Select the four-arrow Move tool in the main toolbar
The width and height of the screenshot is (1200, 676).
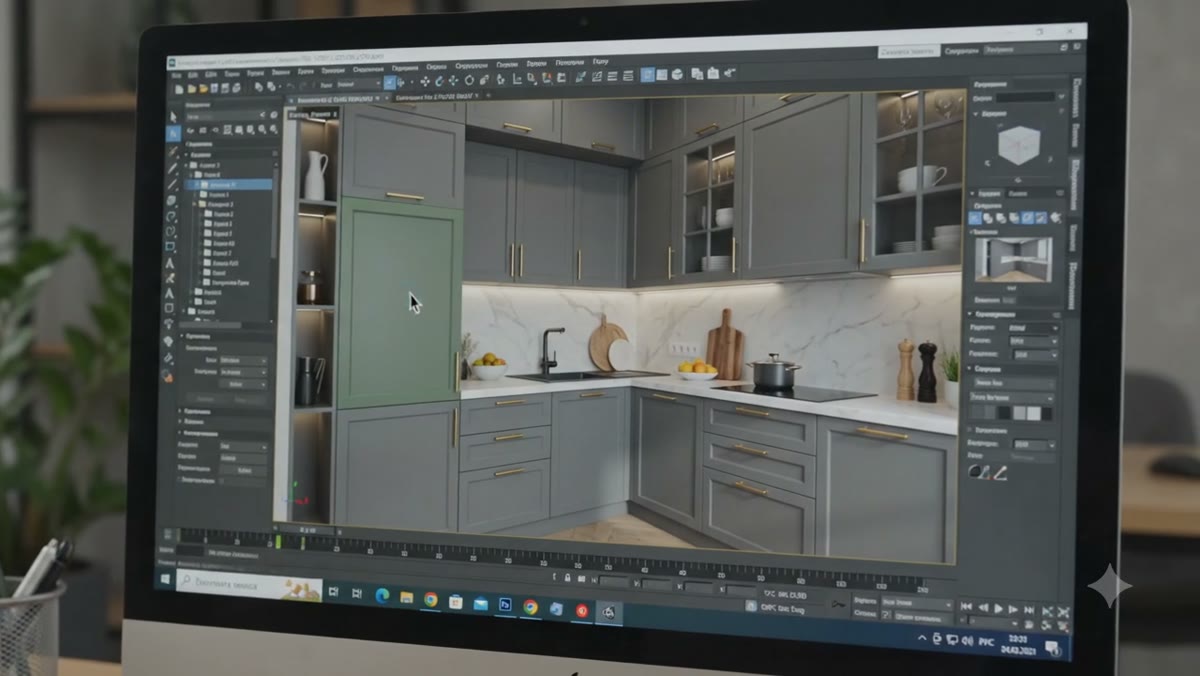425,81
